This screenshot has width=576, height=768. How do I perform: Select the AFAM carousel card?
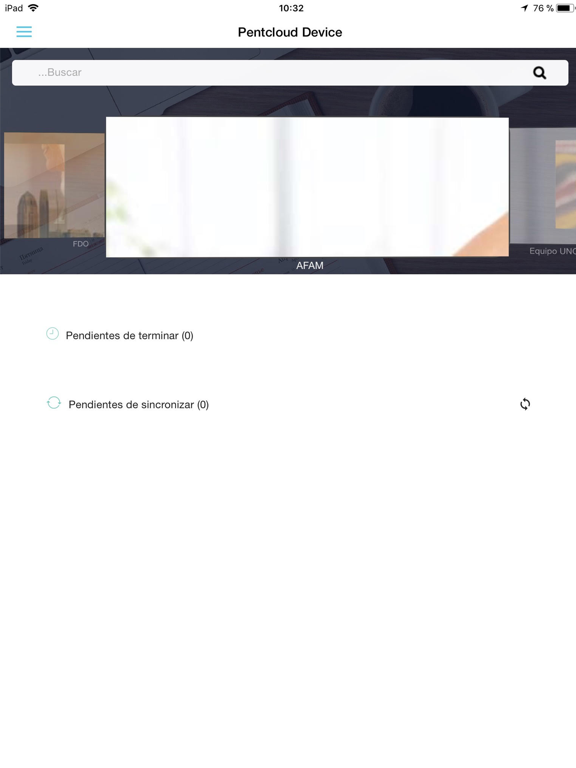click(307, 187)
